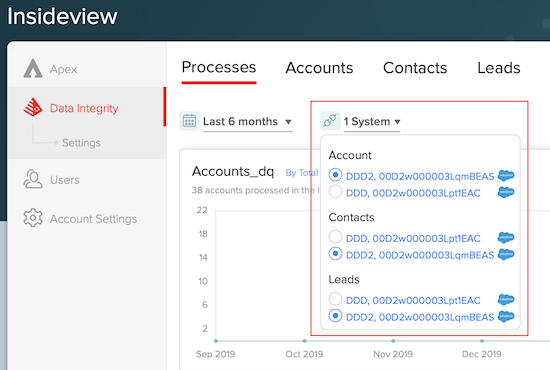This screenshot has height=370, width=550.
Task: Click the Users person icon
Action: click(x=33, y=179)
